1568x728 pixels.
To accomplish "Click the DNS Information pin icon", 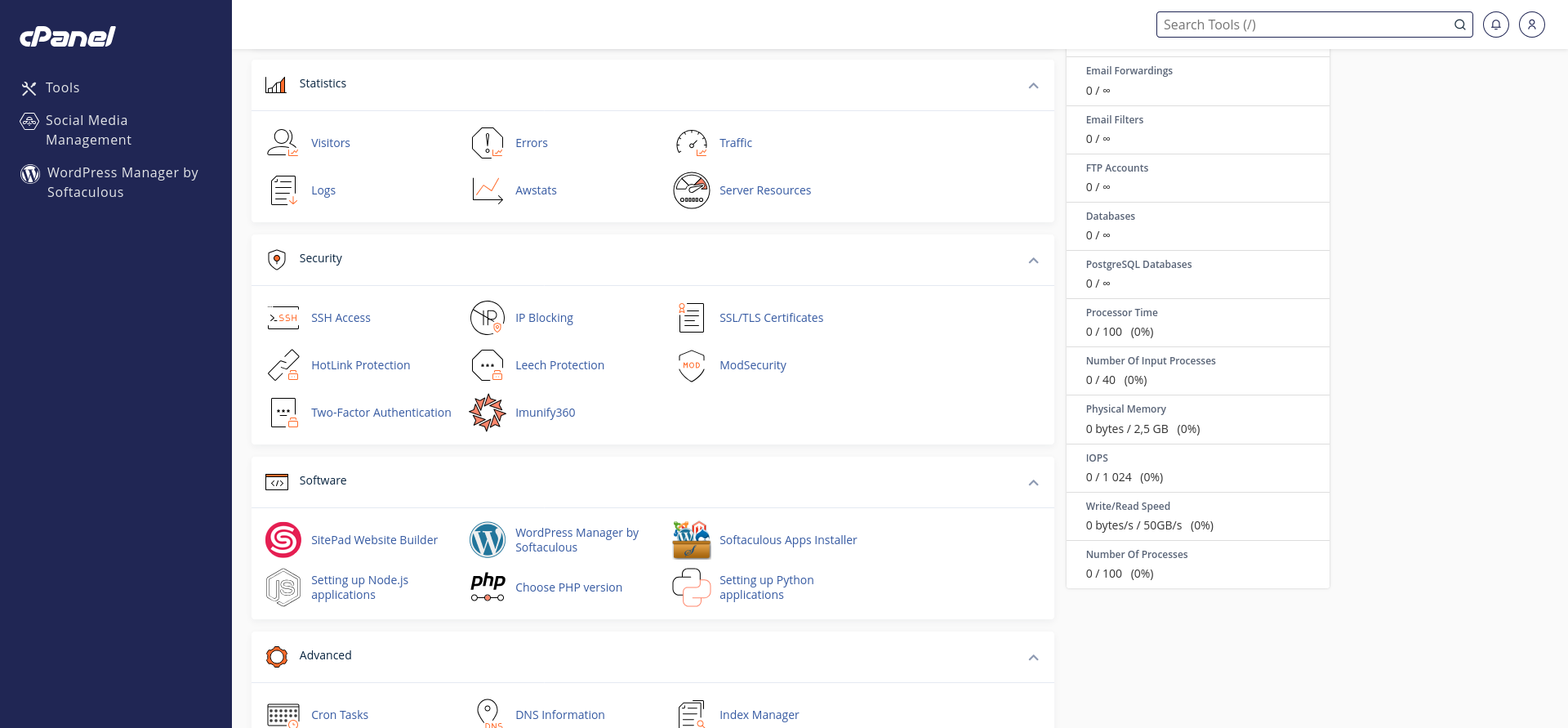I will pyautogui.click(x=488, y=713).
